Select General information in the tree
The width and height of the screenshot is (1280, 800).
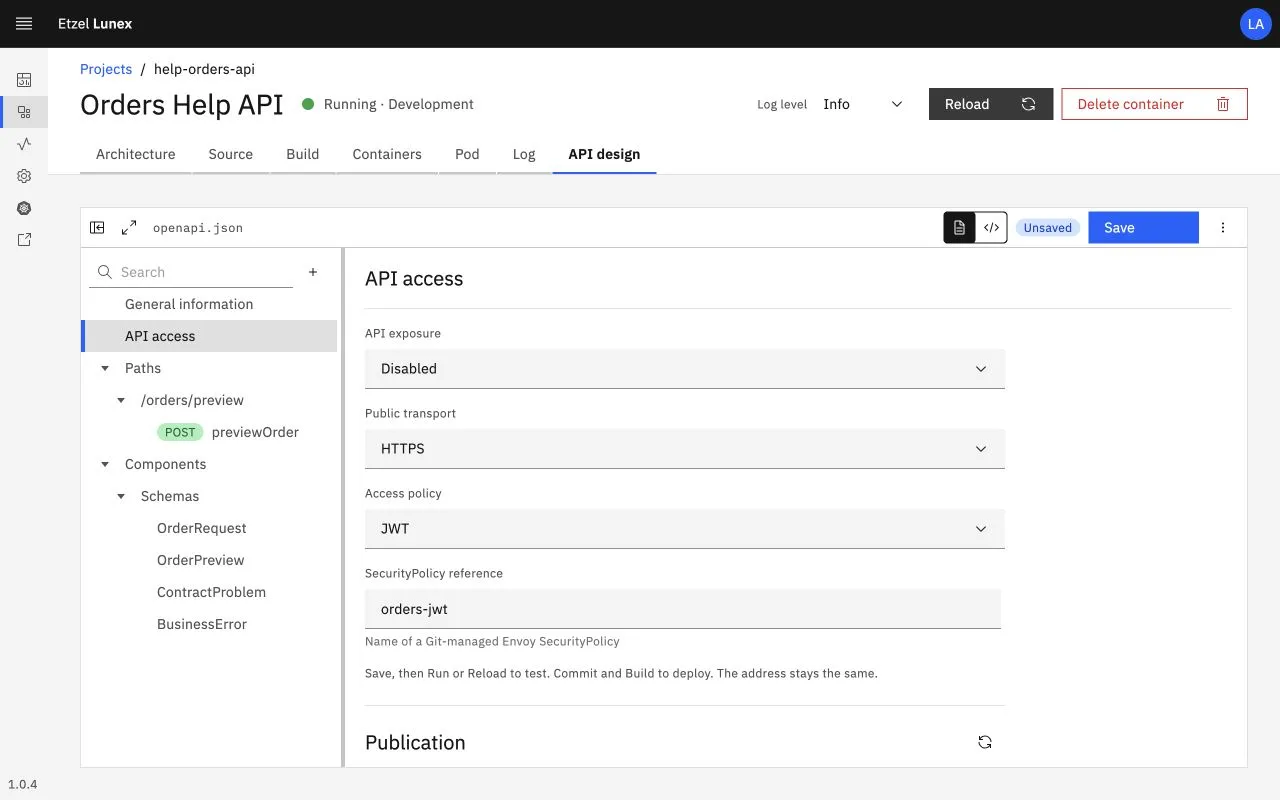pyautogui.click(x=209, y=304)
